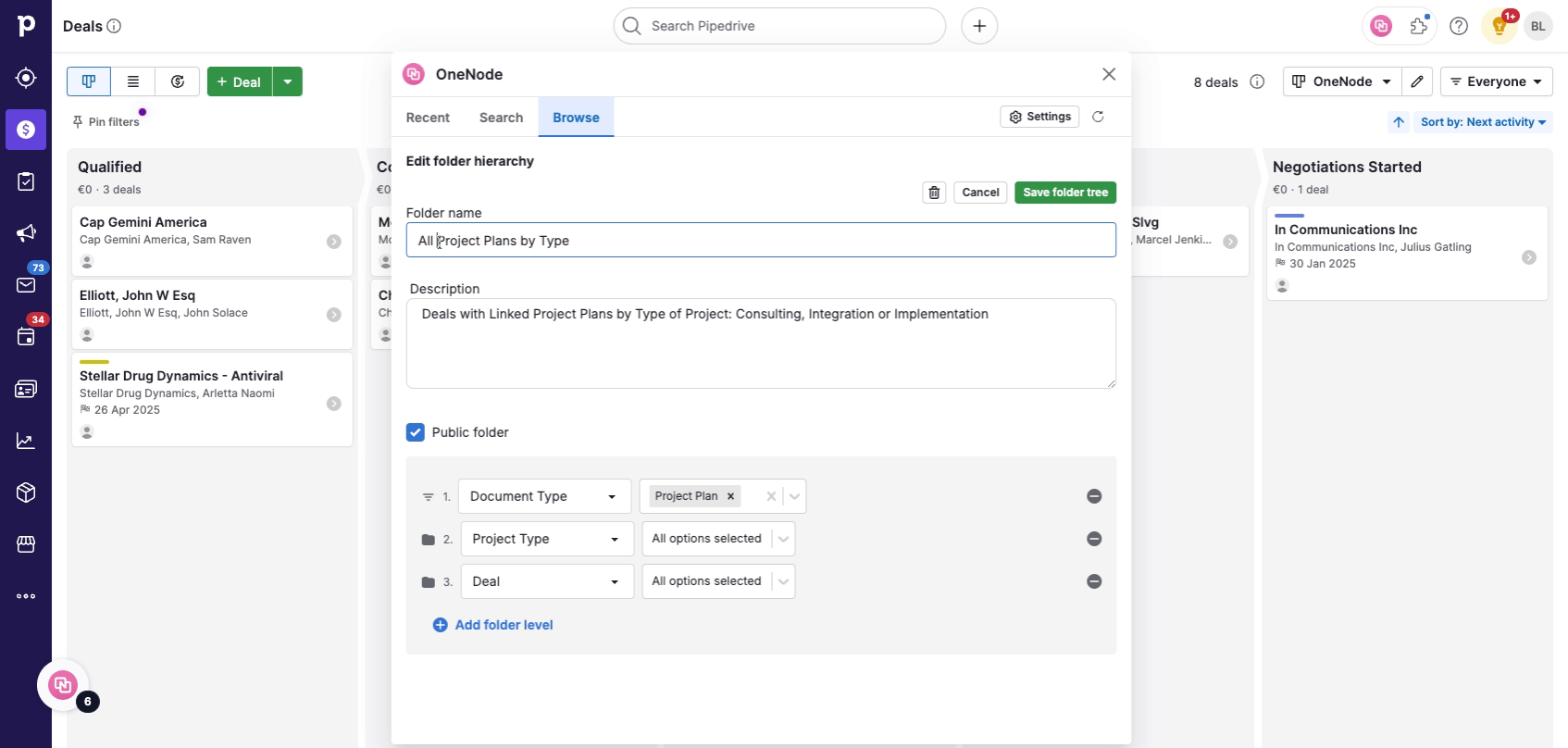This screenshot has width=1568, height=748.
Task: Open the extensions puzzle icon
Action: tap(1419, 26)
